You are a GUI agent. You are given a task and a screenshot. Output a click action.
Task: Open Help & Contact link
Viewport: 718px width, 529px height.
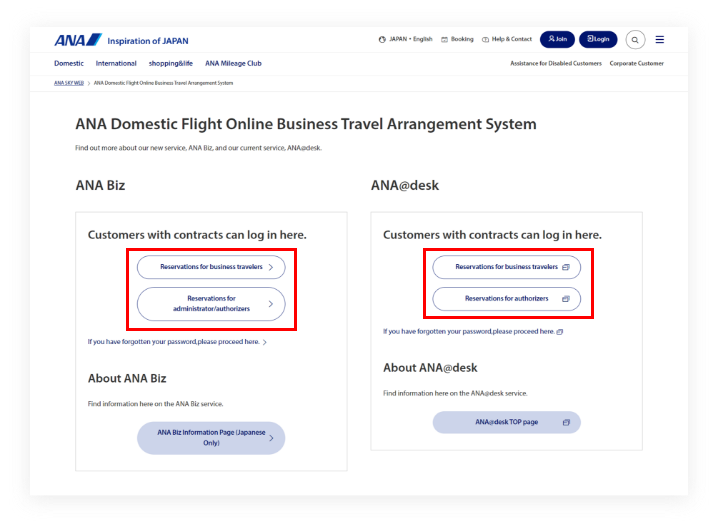(507, 39)
